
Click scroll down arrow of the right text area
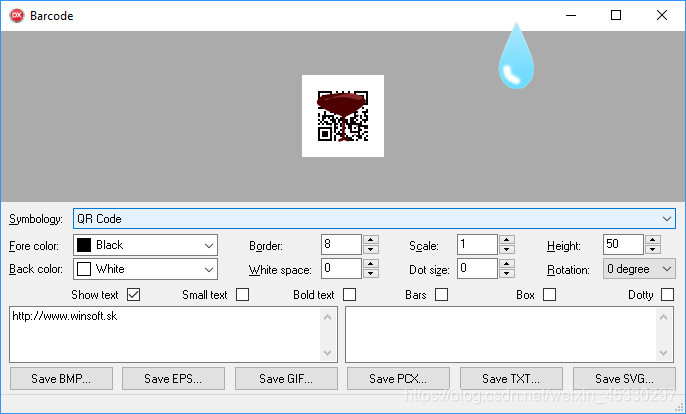pyautogui.click(x=664, y=352)
